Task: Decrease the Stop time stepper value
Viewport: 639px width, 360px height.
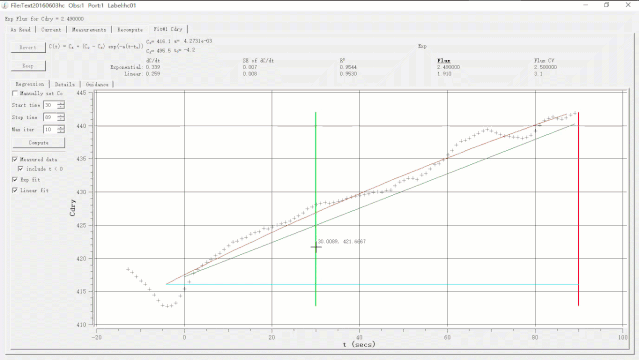Action: [61, 119]
